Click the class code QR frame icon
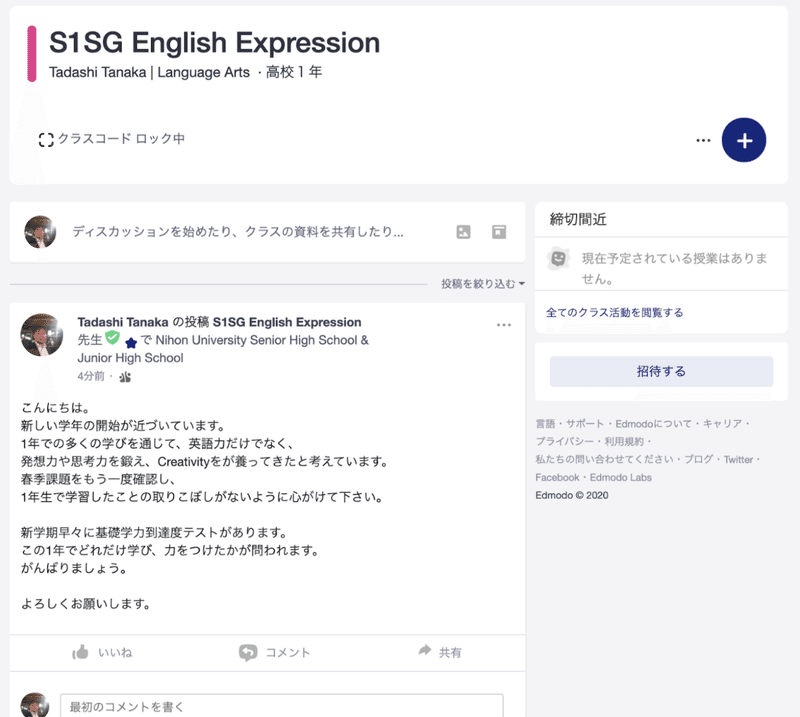 (x=46, y=140)
